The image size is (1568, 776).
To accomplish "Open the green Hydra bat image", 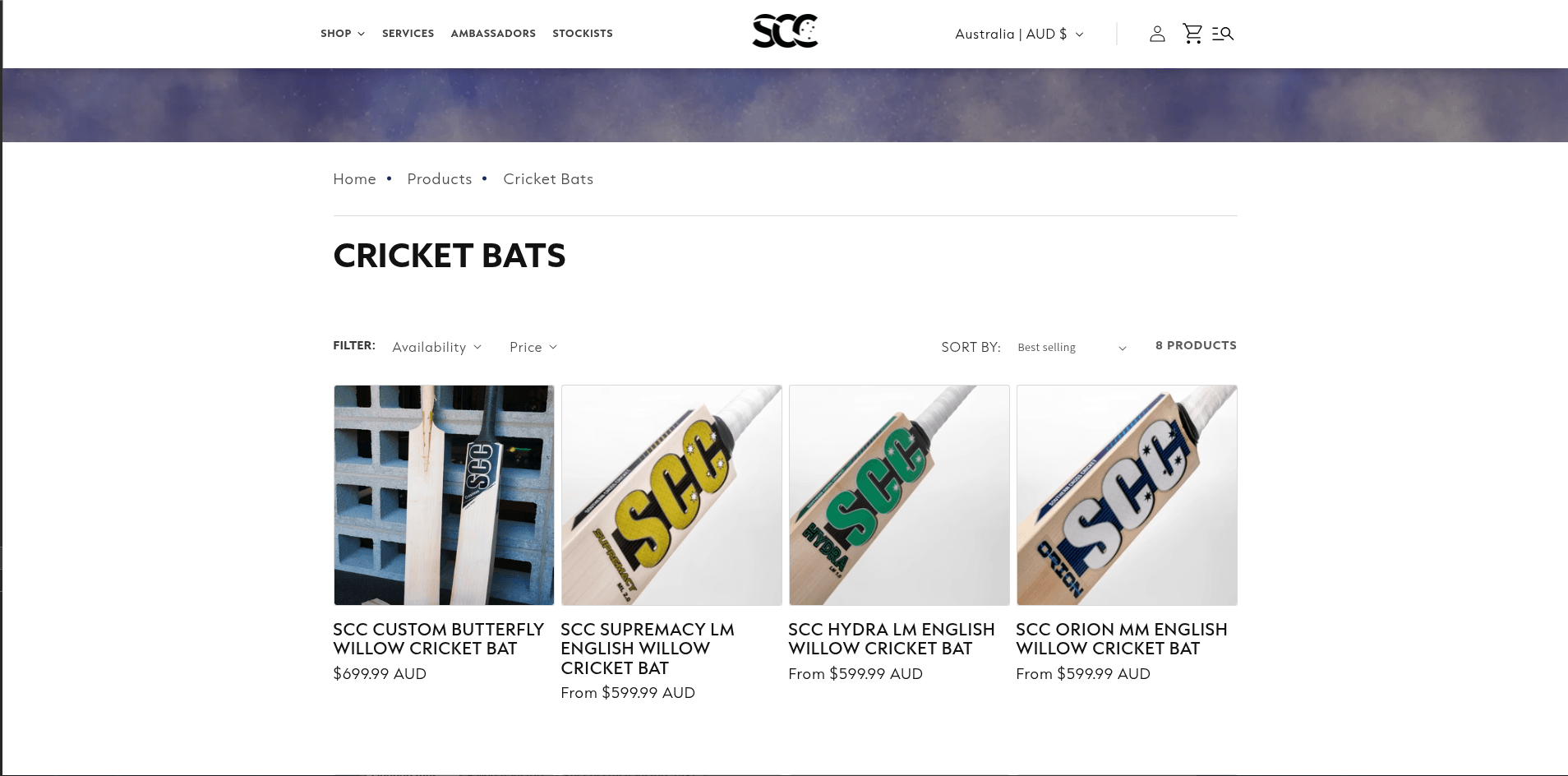I will click(899, 495).
